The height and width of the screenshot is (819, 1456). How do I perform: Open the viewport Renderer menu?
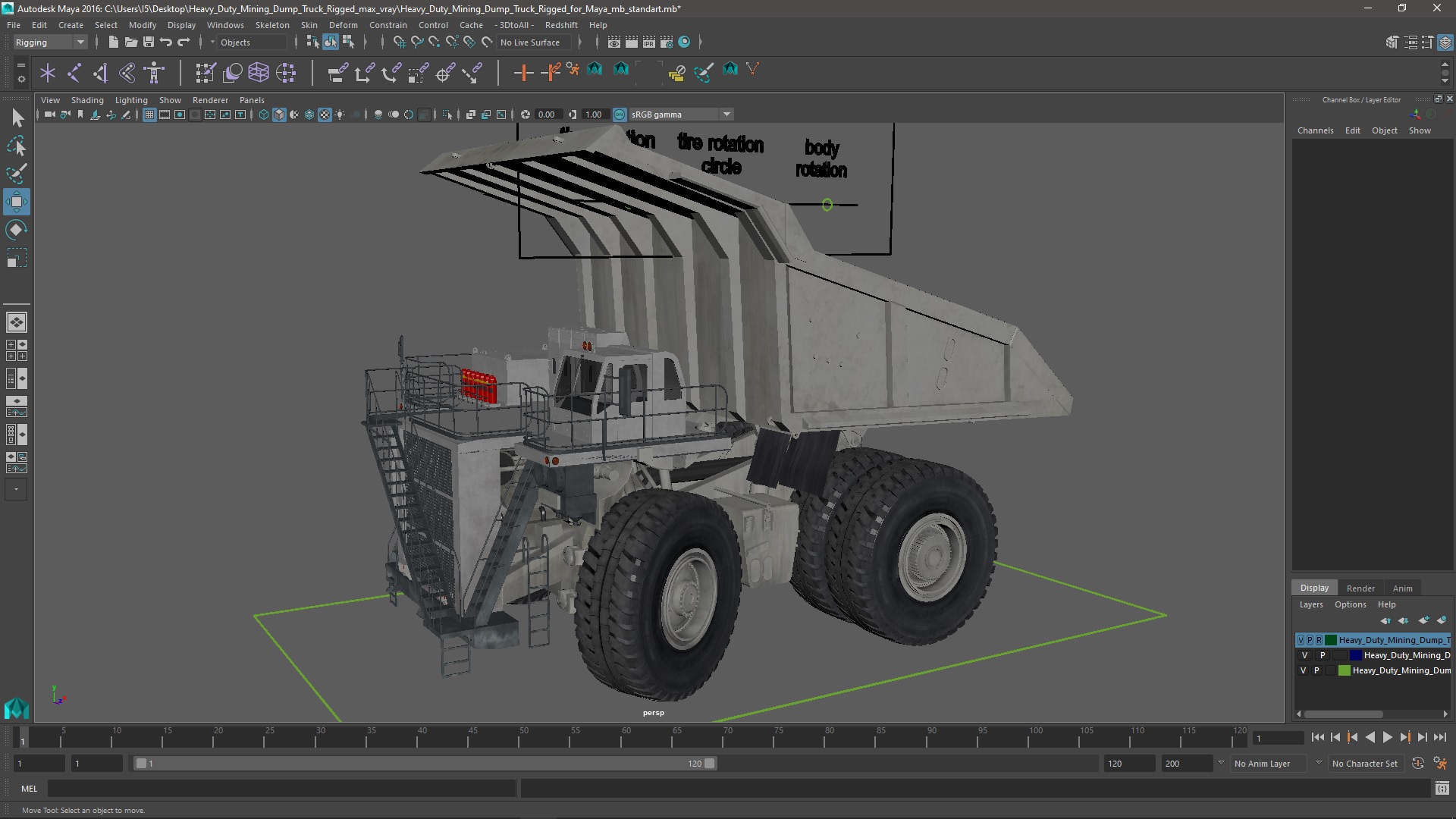pyautogui.click(x=210, y=100)
